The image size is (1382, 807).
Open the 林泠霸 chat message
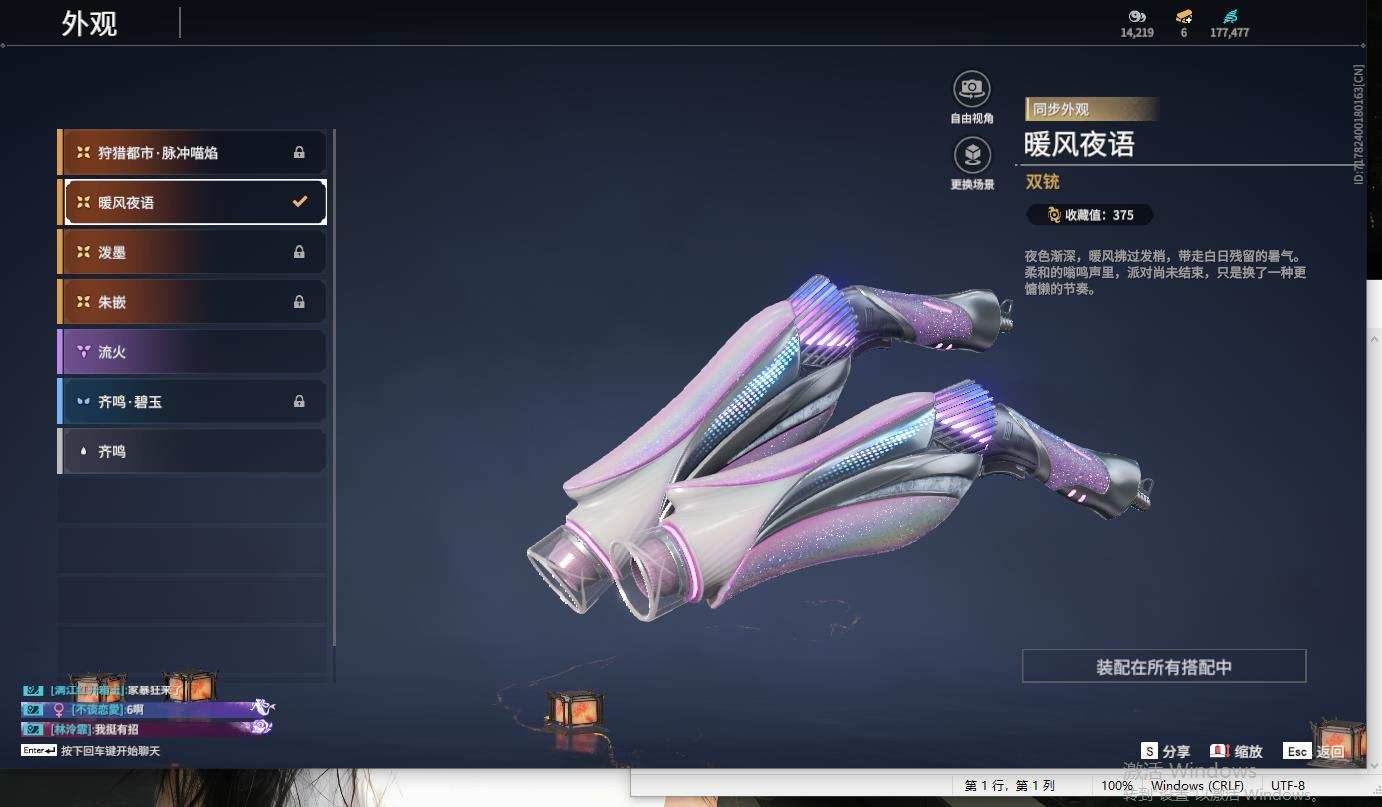tap(146, 729)
